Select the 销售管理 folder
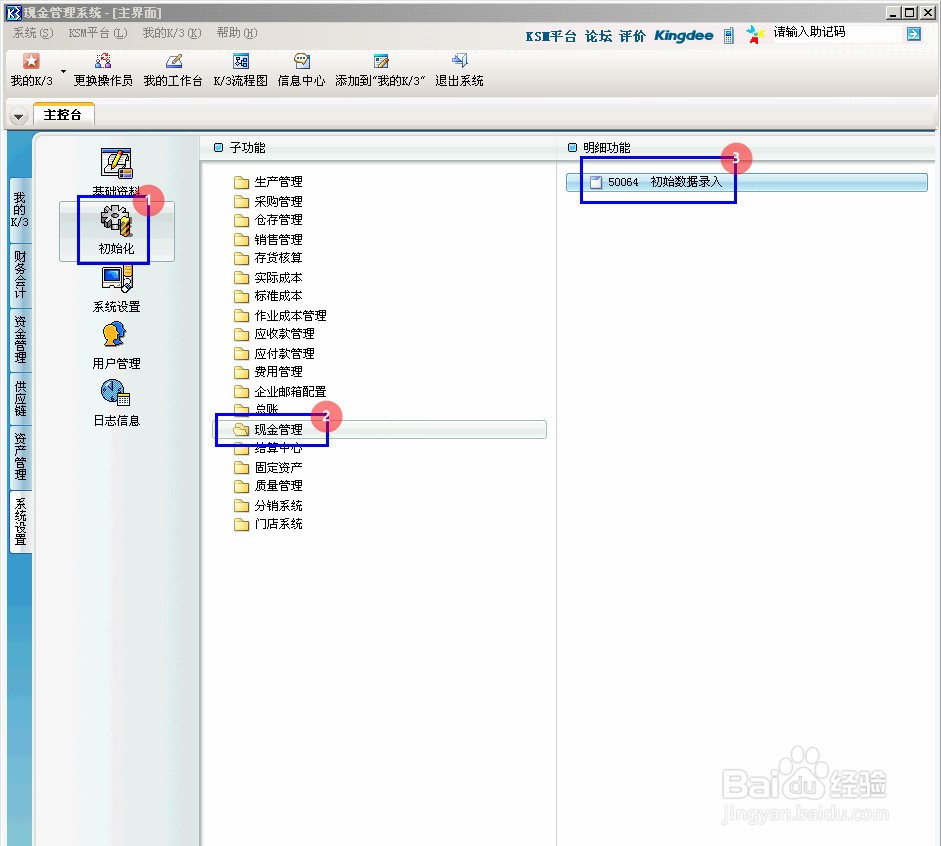The width and height of the screenshot is (941, 846). [268, 239]
